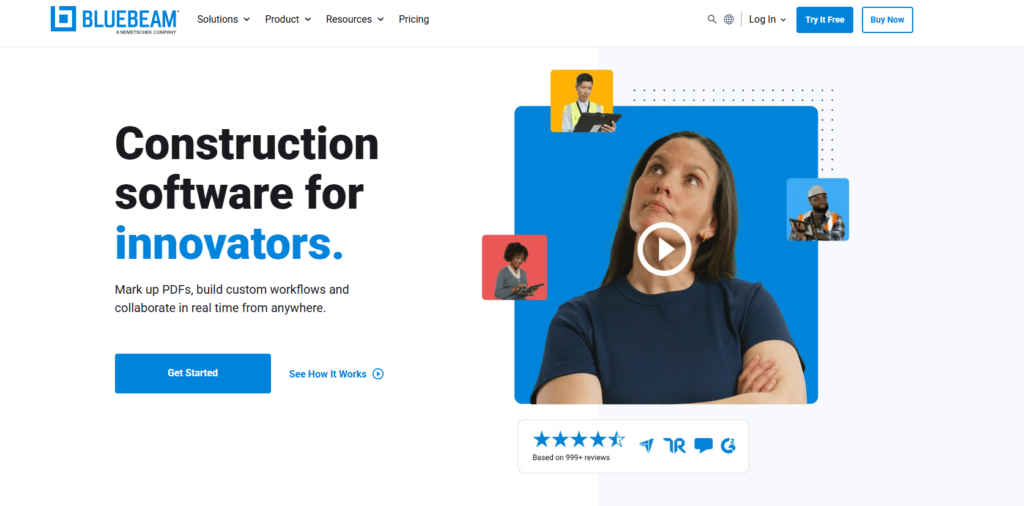The width and height of the screenshot is (1024, 506).
Task: Expand the Solutions dropdown menu
Action: pyautogui.click(x=223, y=20)
